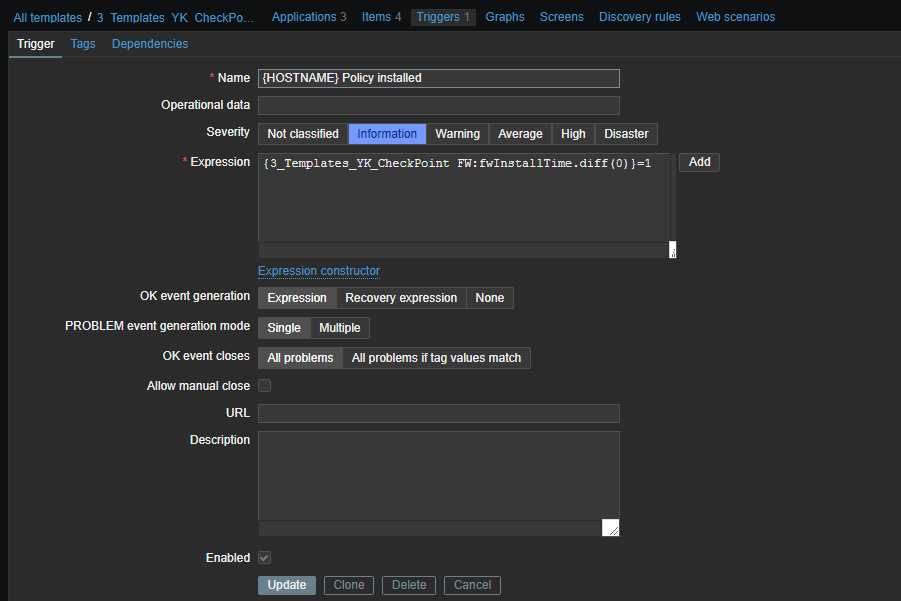Viewport: 901px width, 601px height.
Task: Click into the URL input field
Action: tap(438, 413)
